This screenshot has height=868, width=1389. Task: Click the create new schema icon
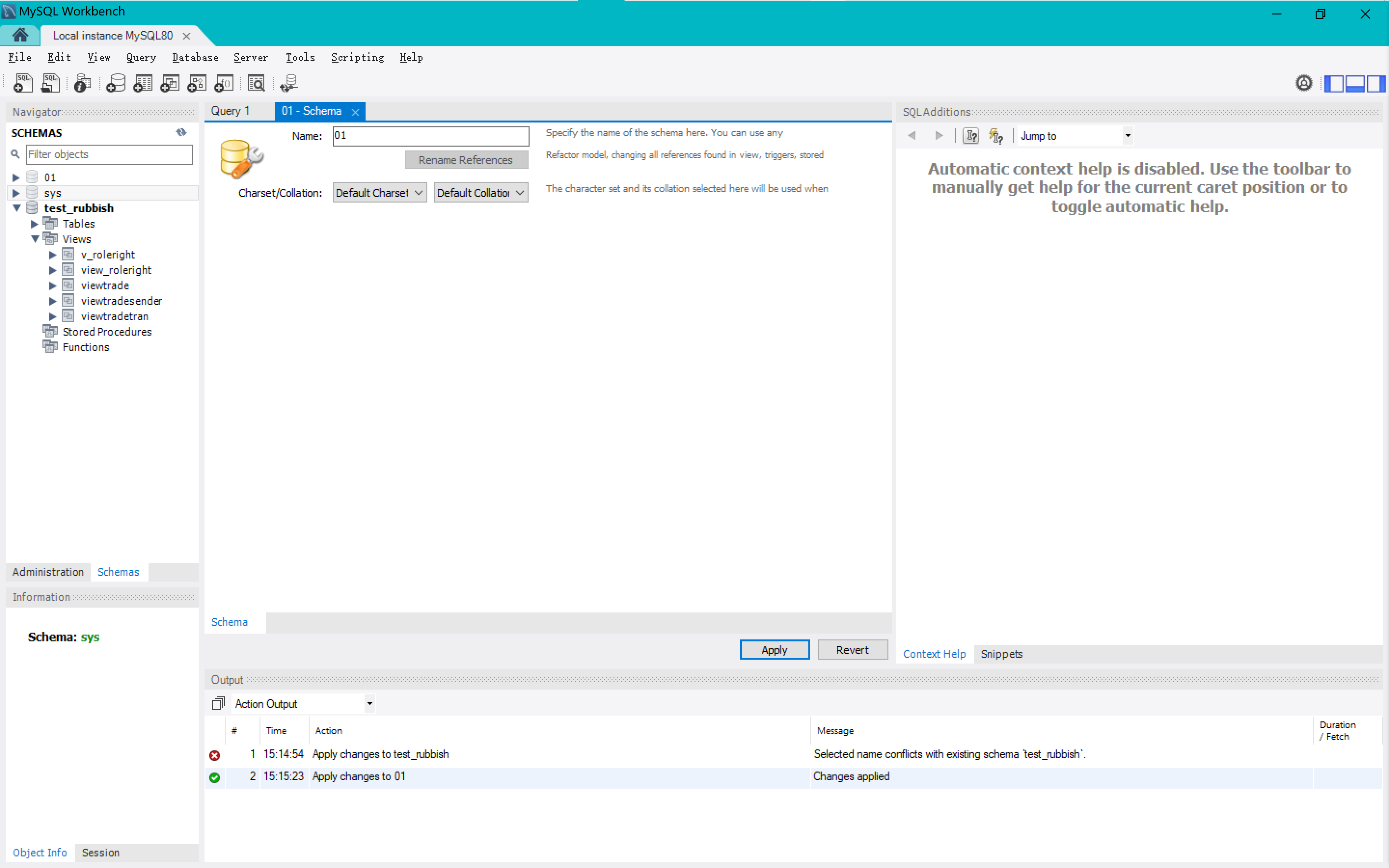pos(115,83)
